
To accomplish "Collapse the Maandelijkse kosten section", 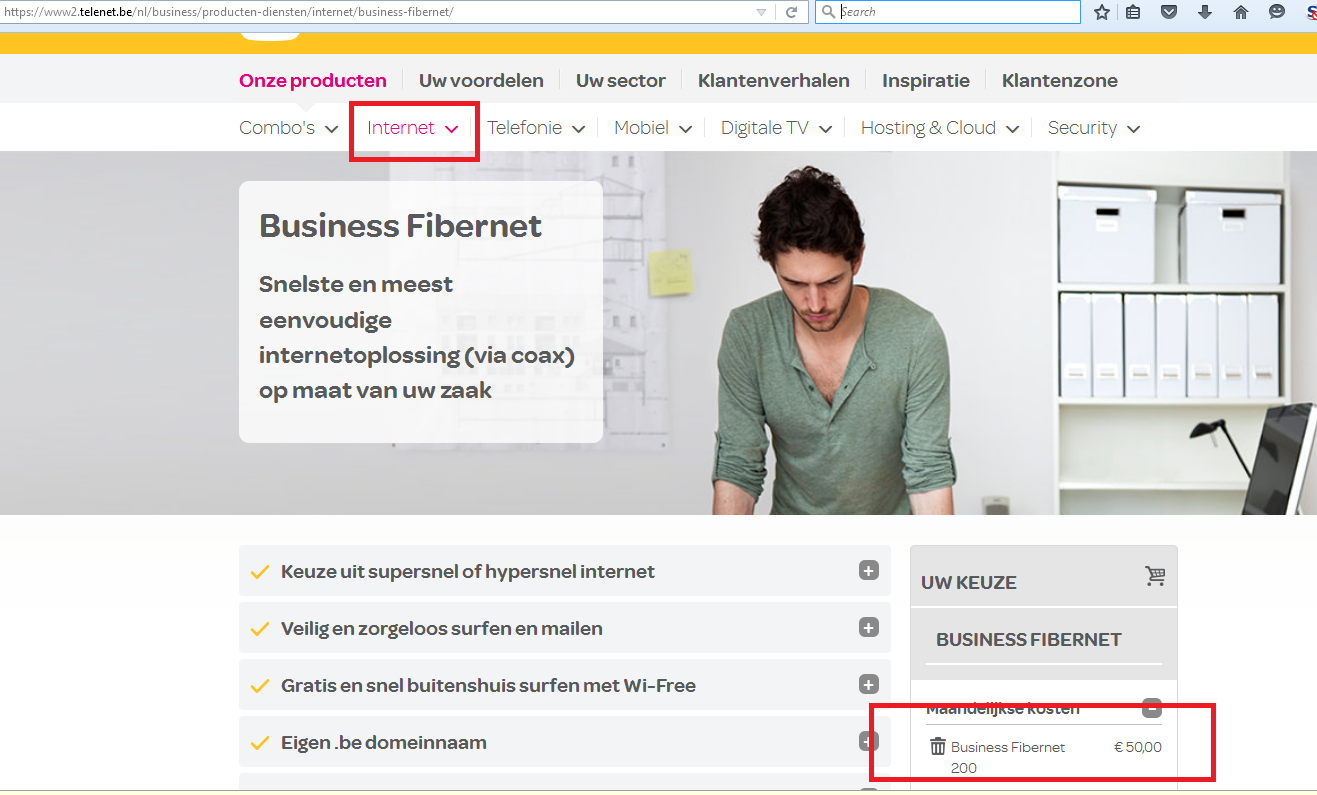I will [1152, 709].
